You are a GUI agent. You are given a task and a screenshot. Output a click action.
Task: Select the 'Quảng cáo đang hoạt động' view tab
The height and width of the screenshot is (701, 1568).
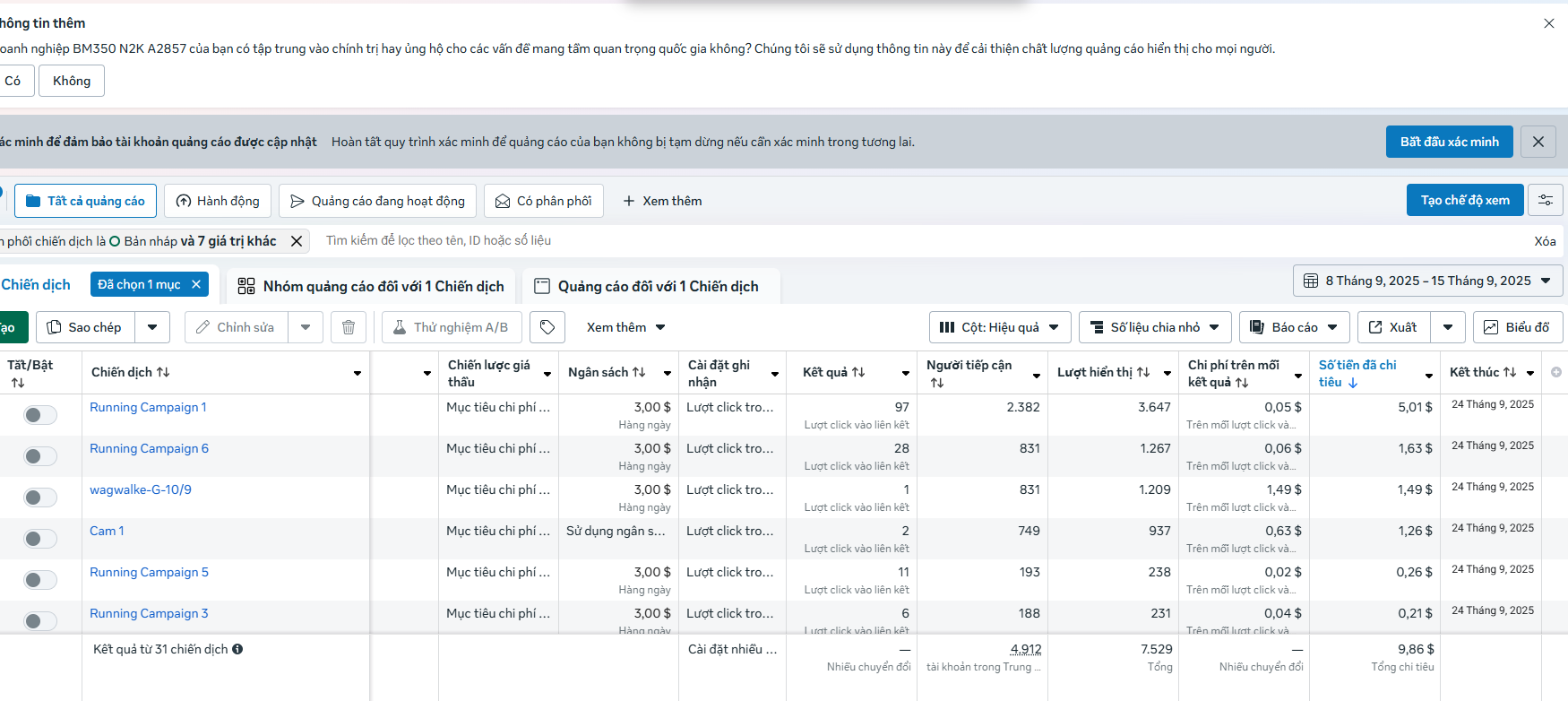click(377, 201)
